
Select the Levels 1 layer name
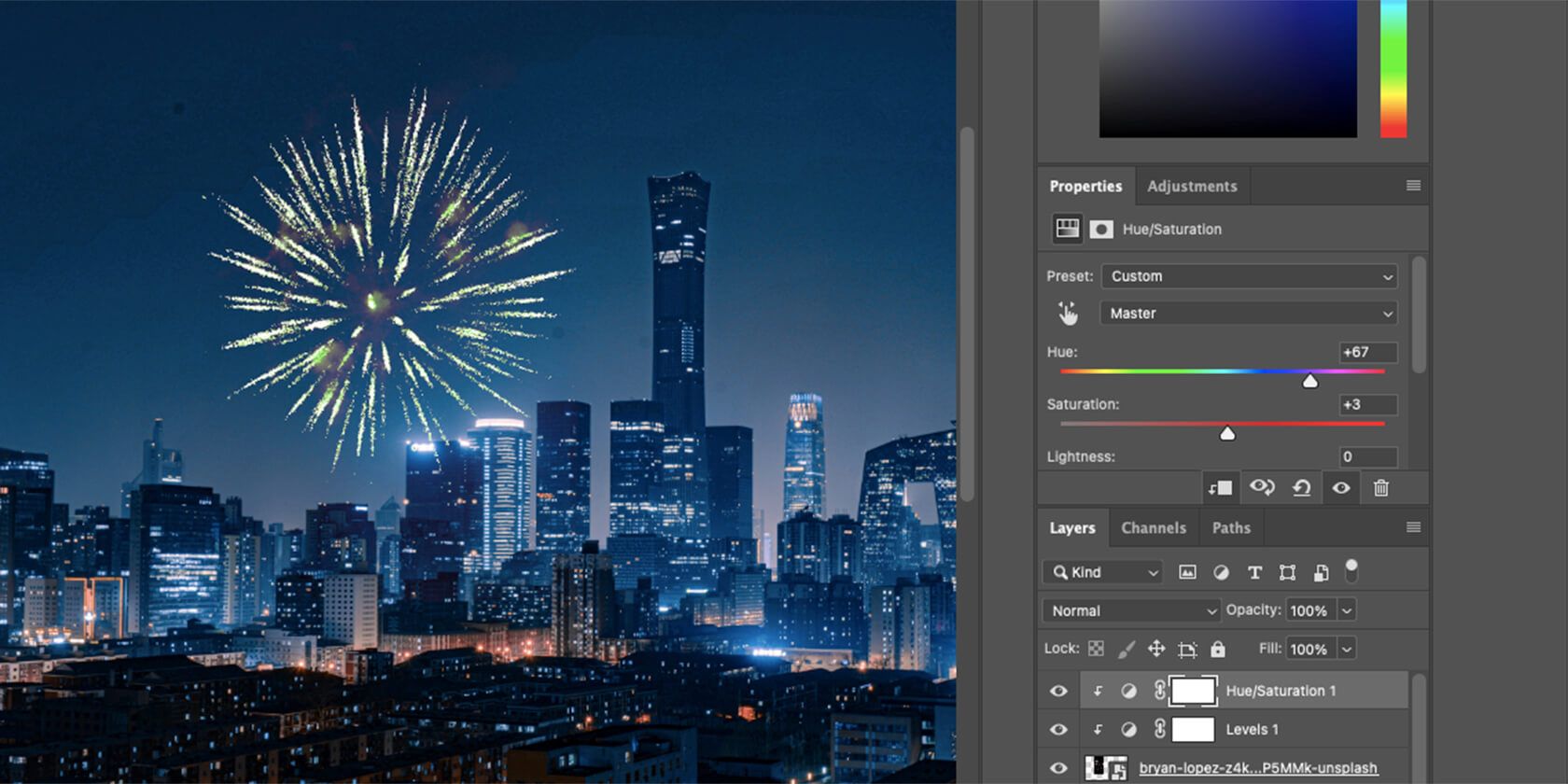tap(1252, 729)
